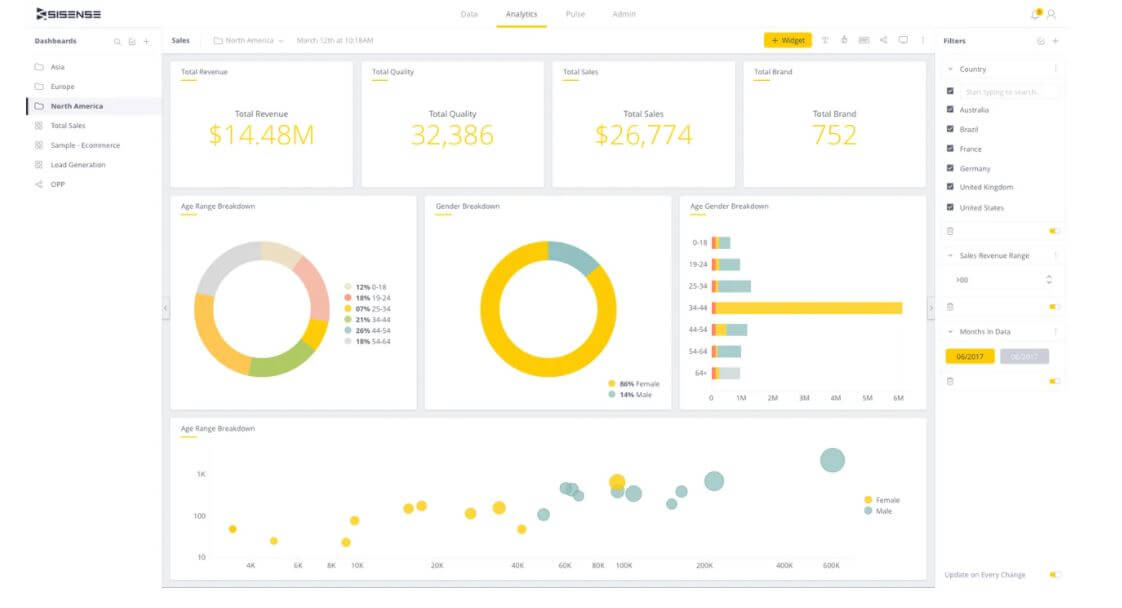The height and width of the screenshot is (608, 1122).
Task: Open the notifications bell at top right
Action: point(1035,13)
